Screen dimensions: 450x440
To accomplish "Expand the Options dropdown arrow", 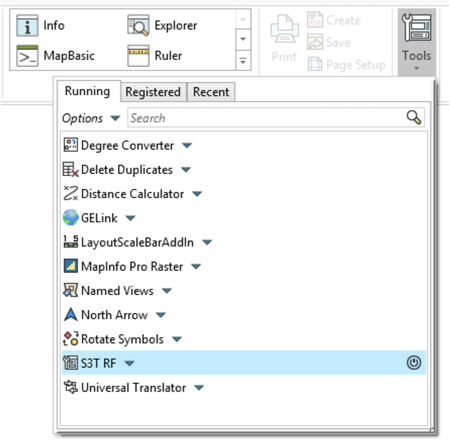I will click(115, 118).
